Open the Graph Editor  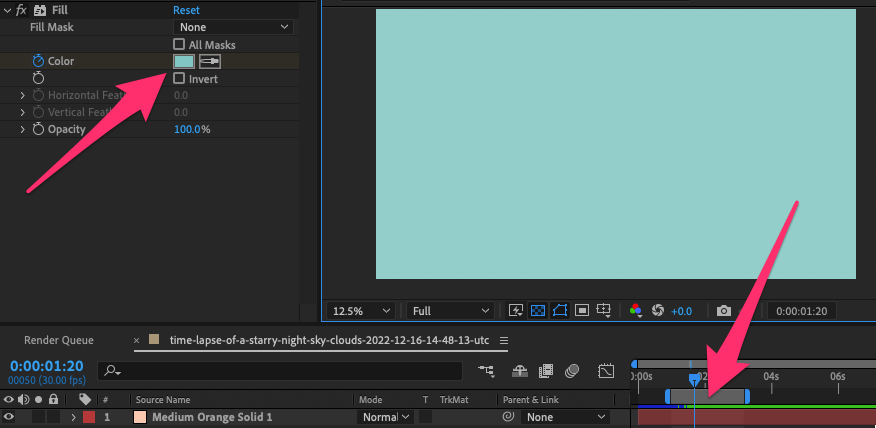pyautogui.click(x=606, y=370)
